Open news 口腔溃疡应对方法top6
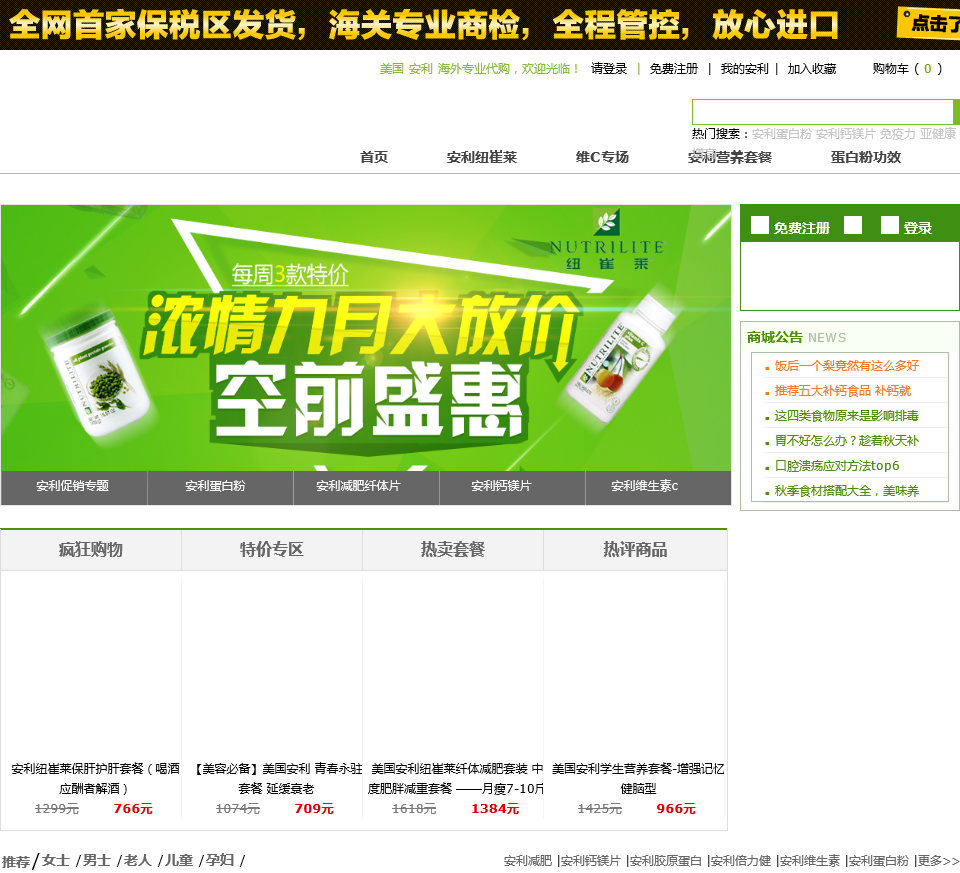 [x=837, y=466]
